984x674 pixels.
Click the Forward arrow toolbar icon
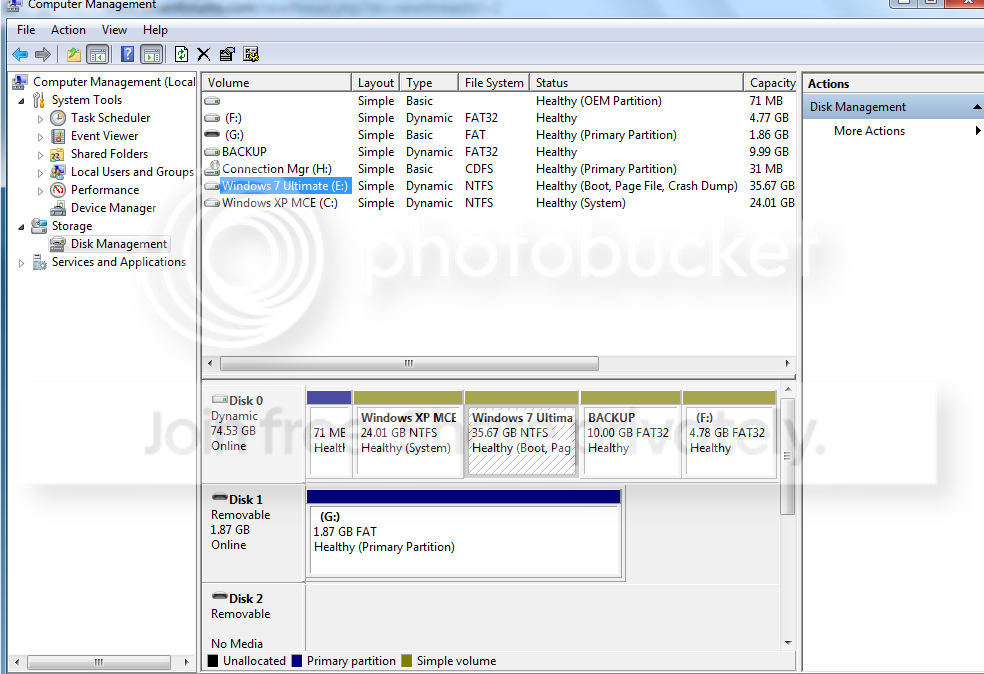(43, 55)
